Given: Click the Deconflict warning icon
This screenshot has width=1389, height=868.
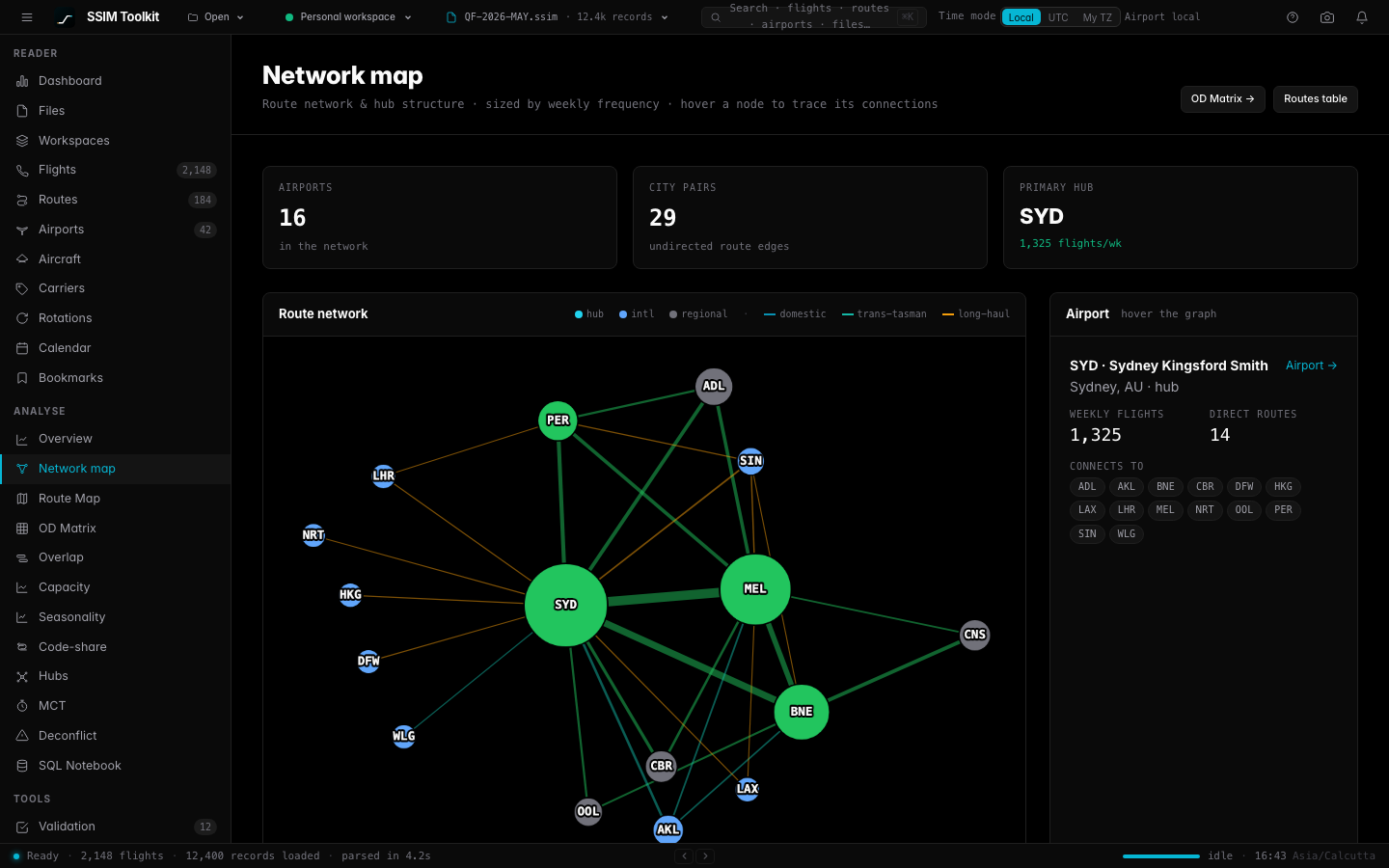Looking at the screenshot, I should tap(22, 736).
